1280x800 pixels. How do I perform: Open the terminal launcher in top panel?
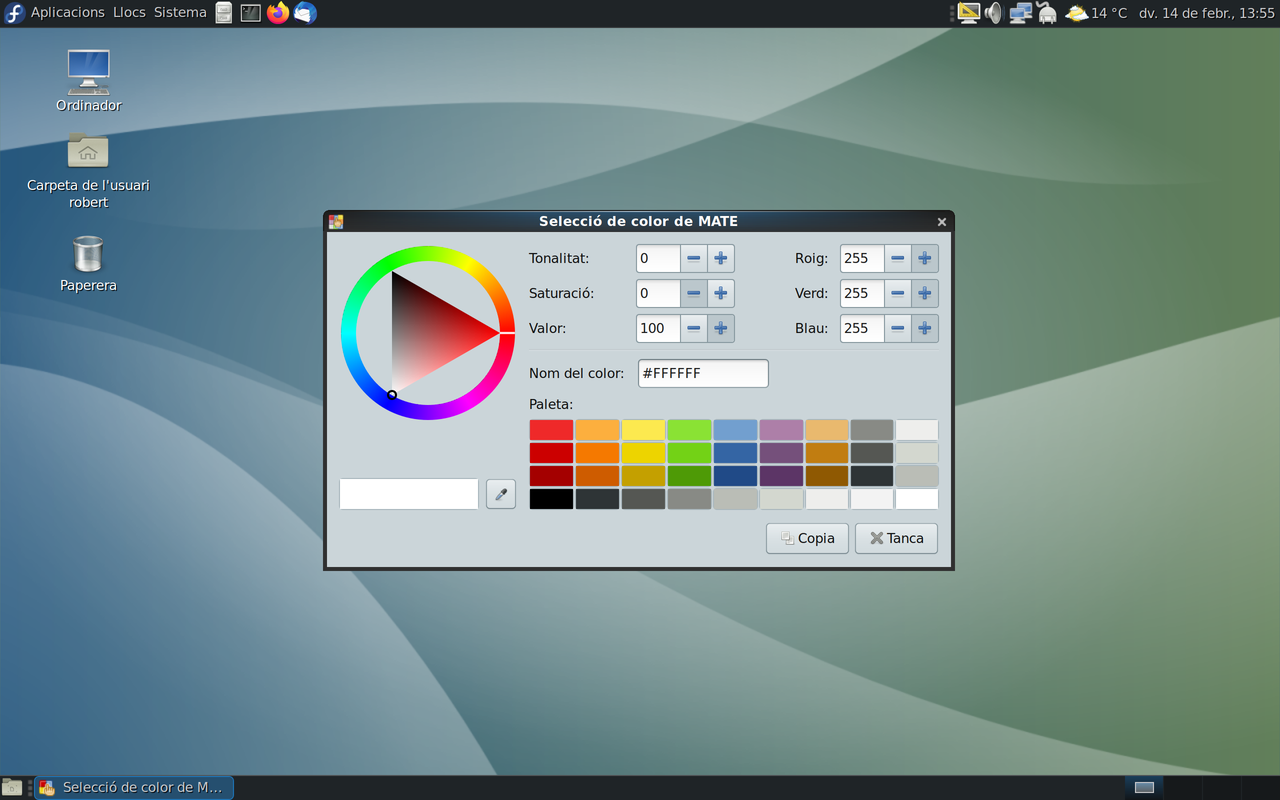tap(251, 13)
